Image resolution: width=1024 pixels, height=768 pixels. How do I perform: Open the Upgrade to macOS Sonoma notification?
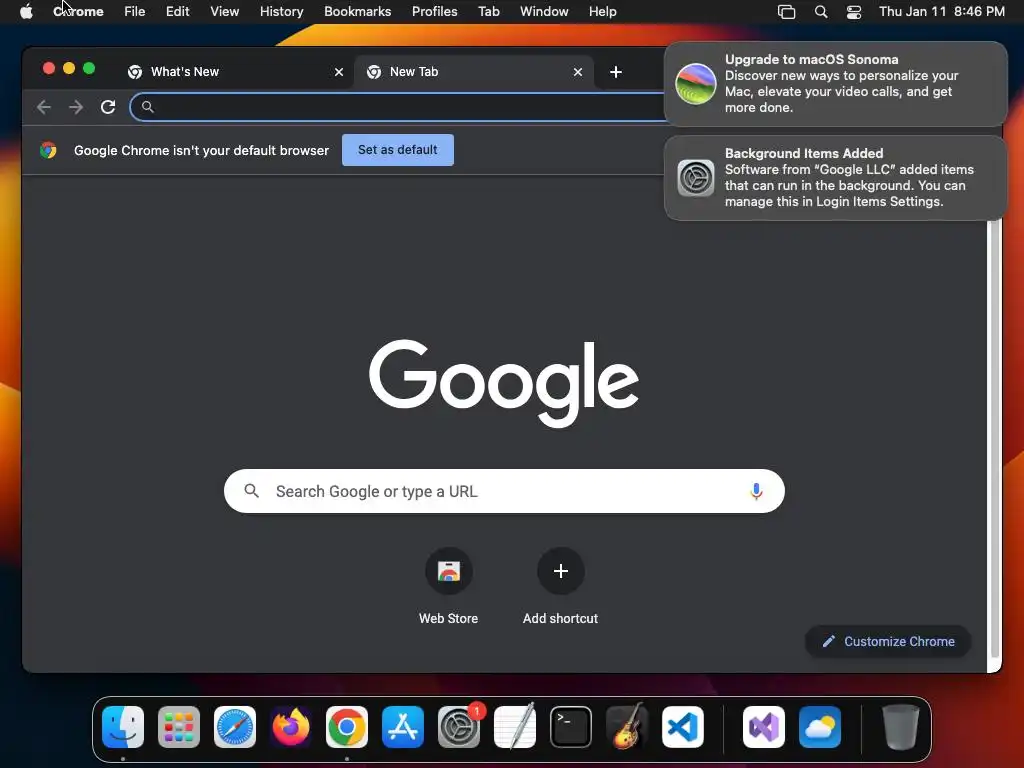coord(836,84)
